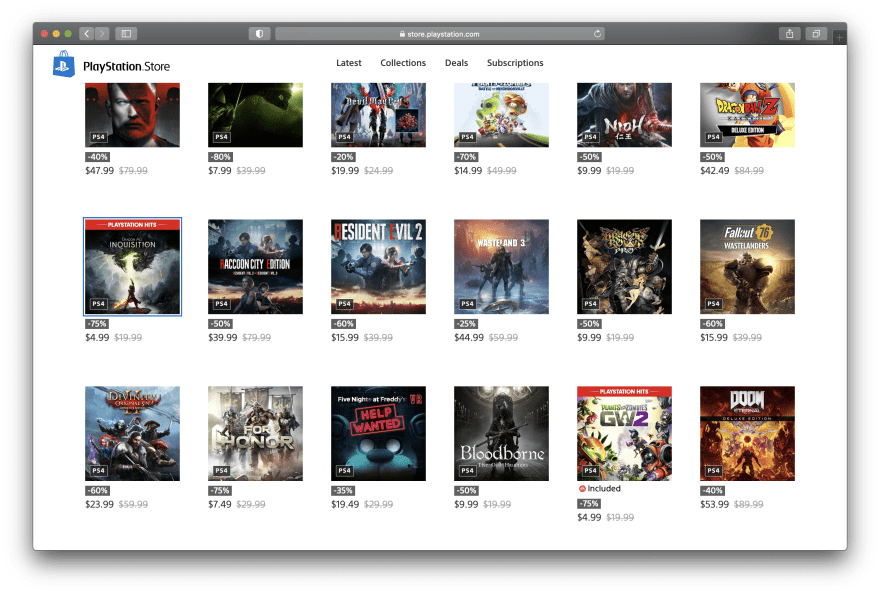Click the $44.99 Wasteland 3 price
This screenshot has height=594, width=880.
469,337
